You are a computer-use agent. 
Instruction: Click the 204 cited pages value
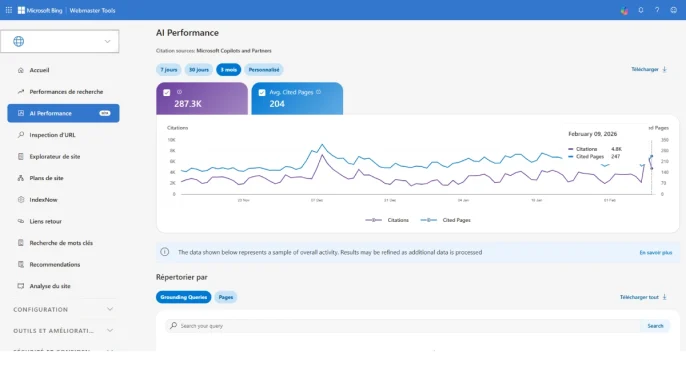coord(277,104)
